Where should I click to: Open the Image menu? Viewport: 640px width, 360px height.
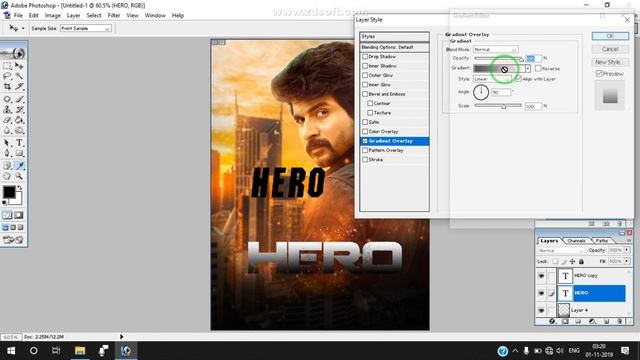[52, 16]
